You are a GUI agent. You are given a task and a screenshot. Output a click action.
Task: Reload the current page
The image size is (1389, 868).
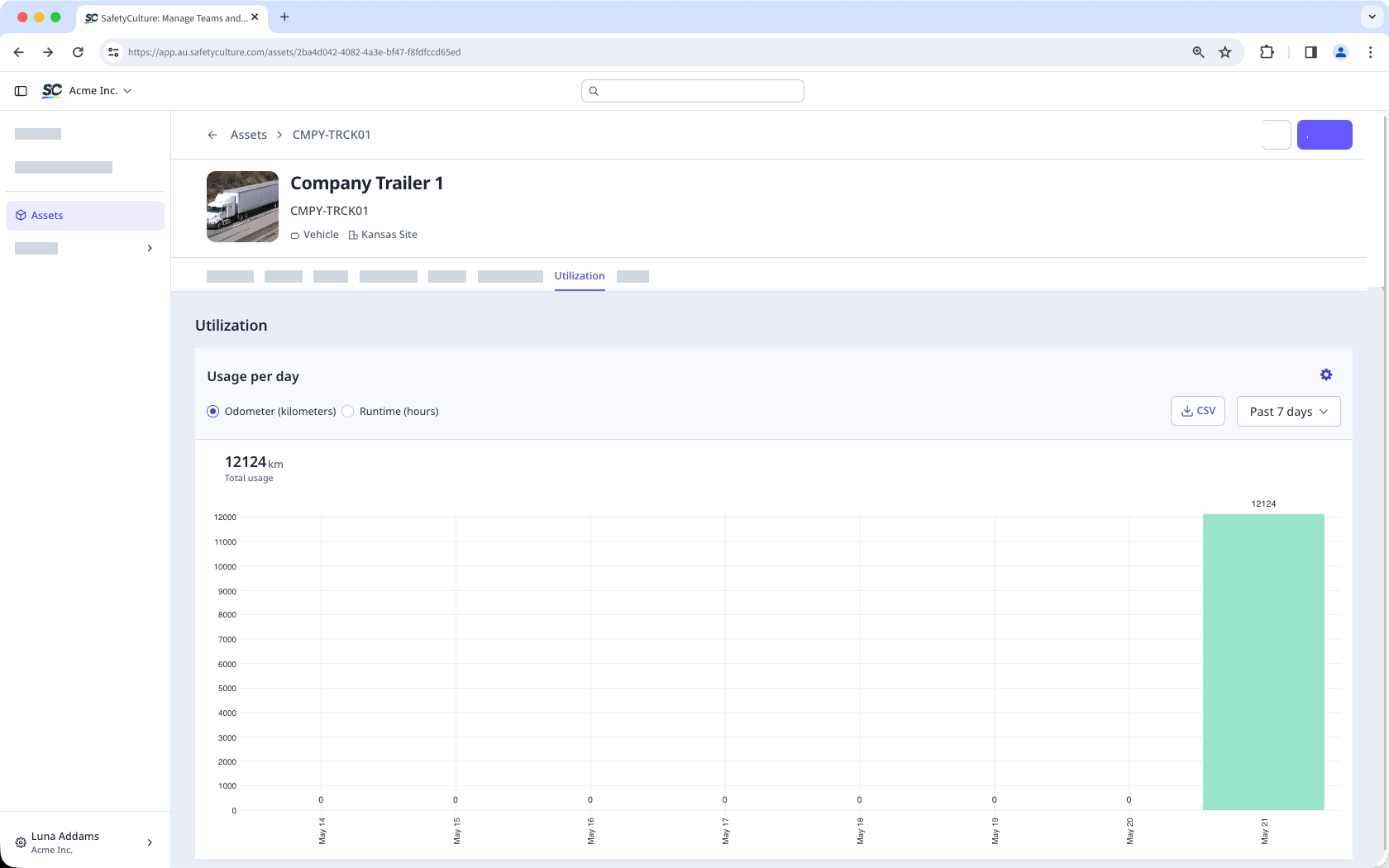(78, 52)
